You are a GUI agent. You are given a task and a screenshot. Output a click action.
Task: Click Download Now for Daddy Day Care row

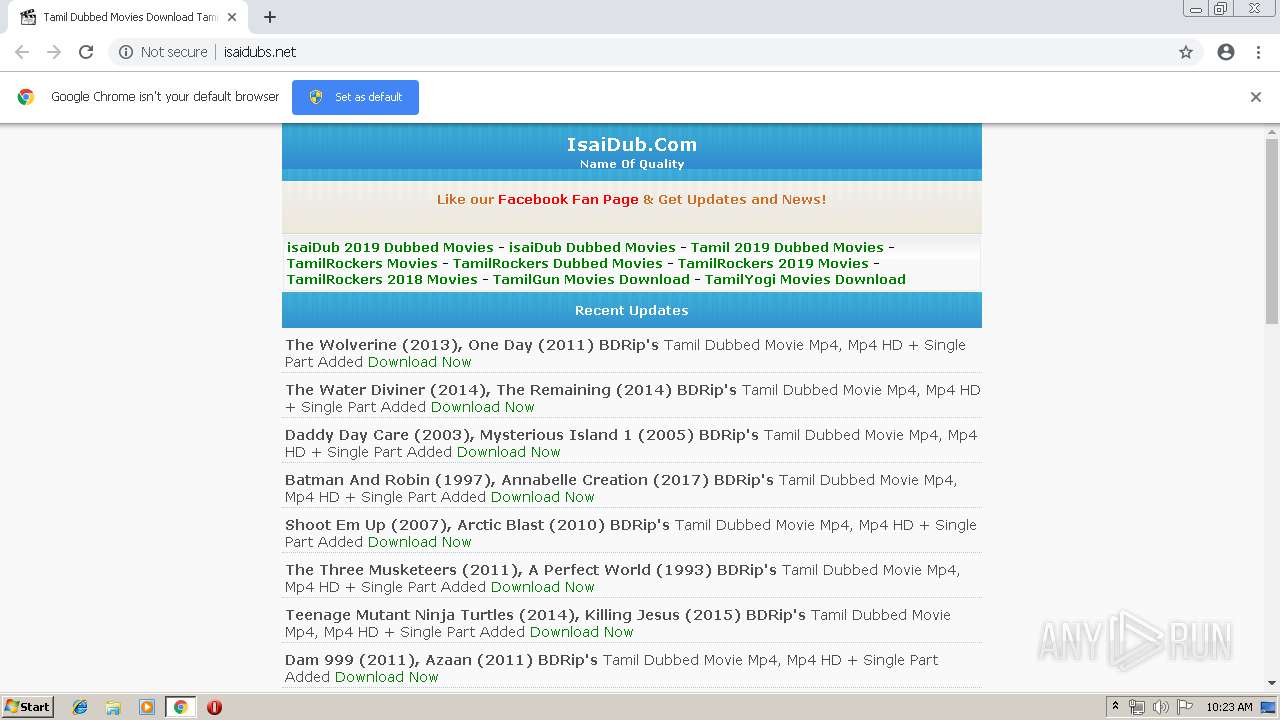(508, 452)
